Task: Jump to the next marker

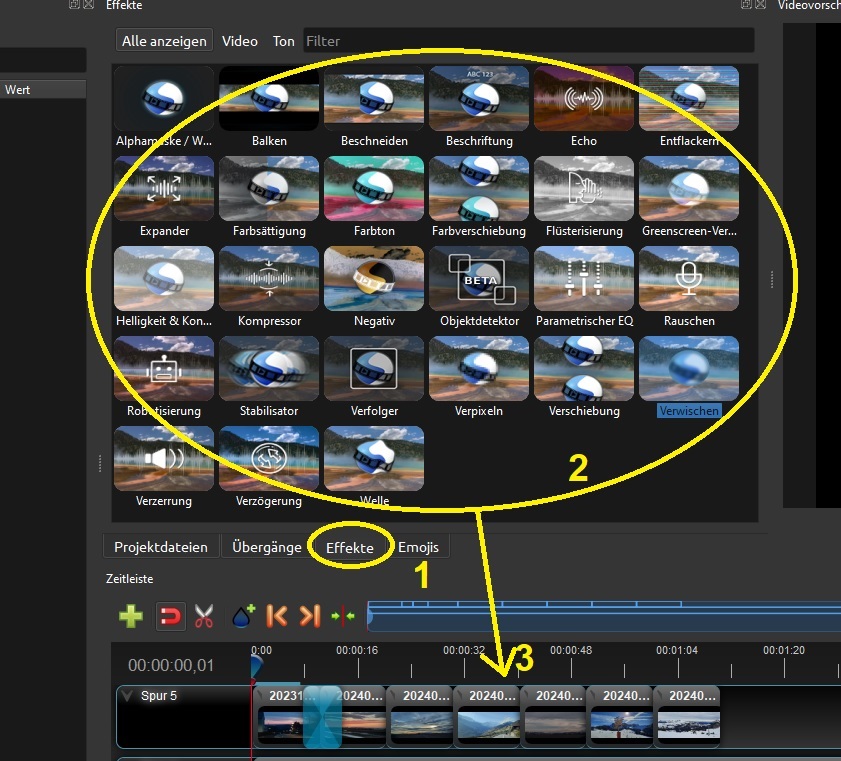Action: coord(310,616)
